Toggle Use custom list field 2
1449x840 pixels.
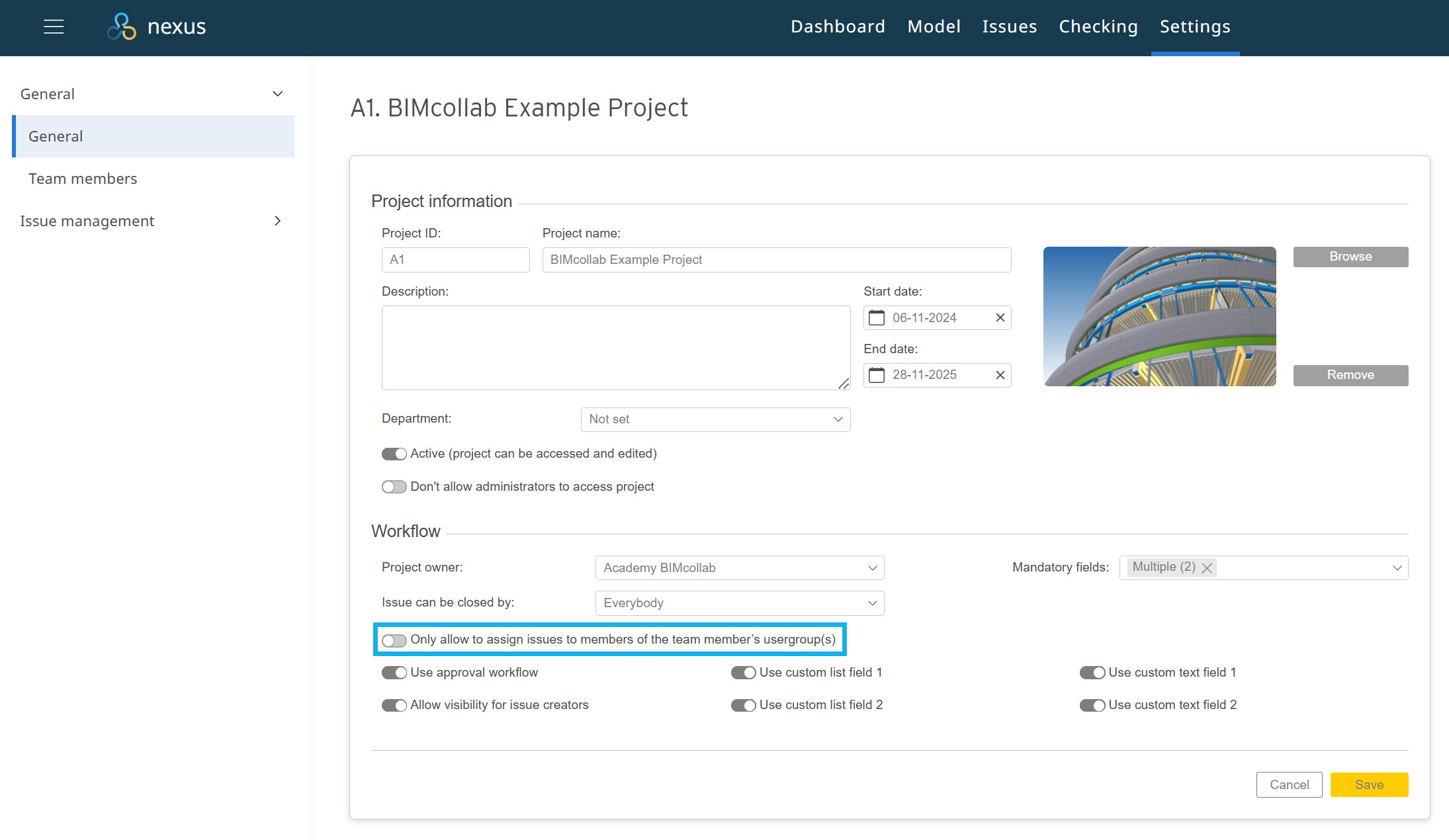point(743,705)
